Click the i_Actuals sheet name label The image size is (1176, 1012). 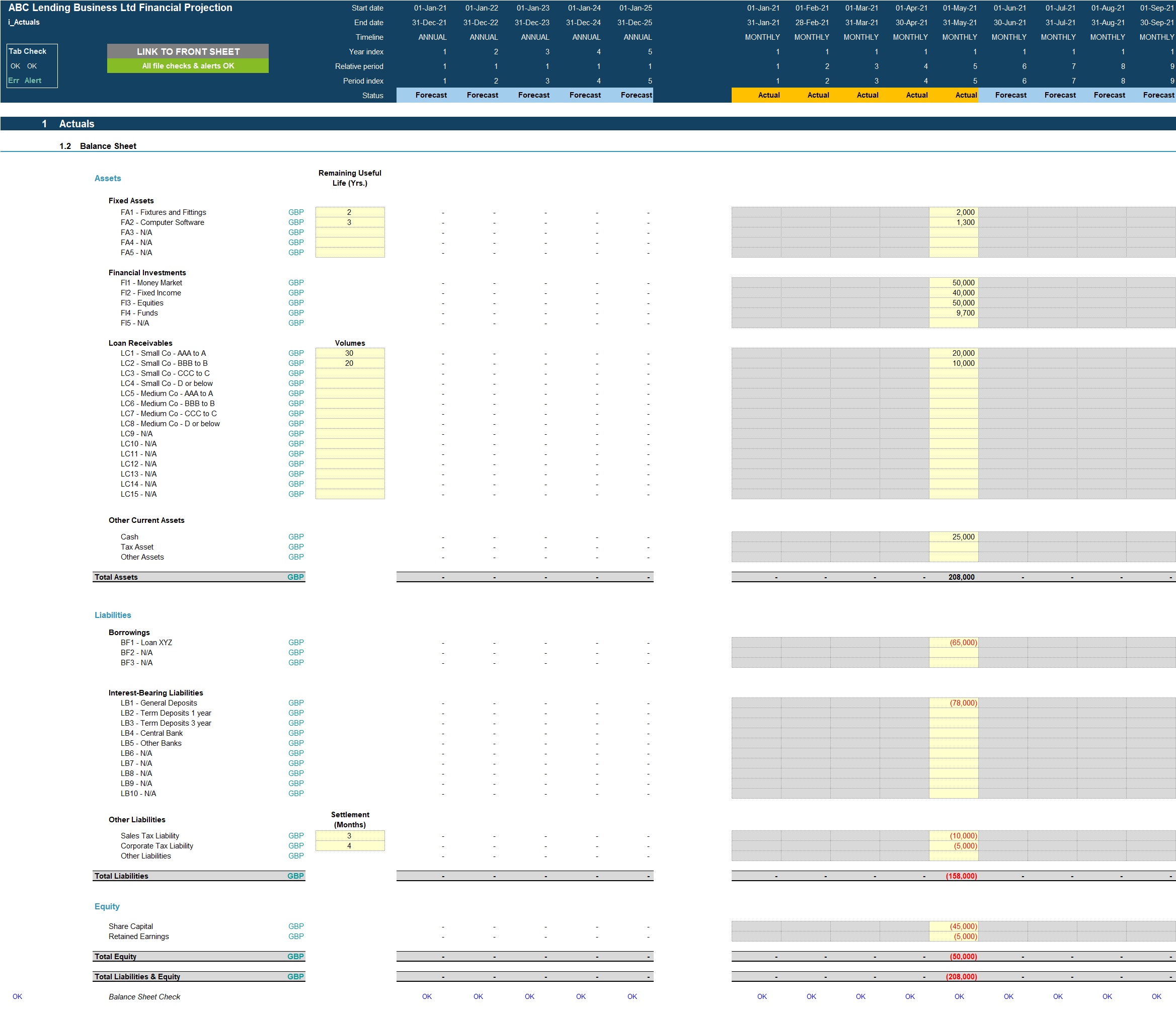[24, 22]
